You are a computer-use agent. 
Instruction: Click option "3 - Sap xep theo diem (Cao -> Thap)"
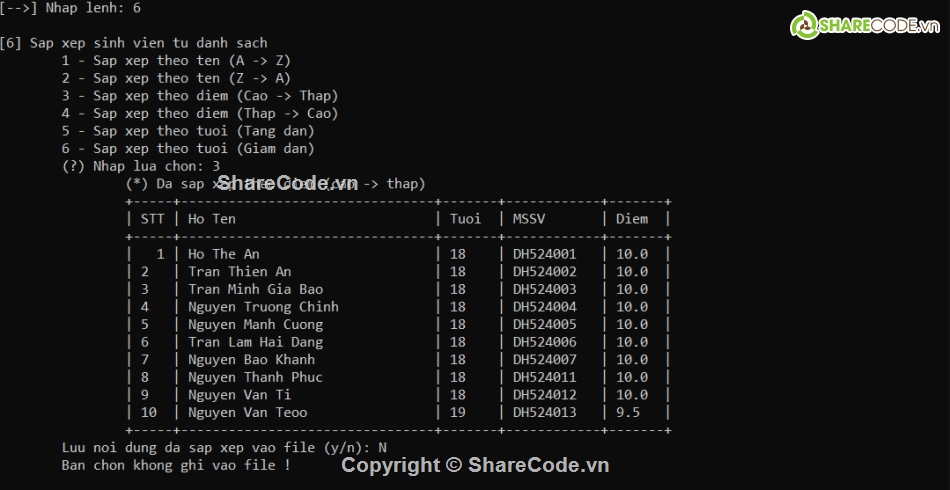click(x=200, y=96)
